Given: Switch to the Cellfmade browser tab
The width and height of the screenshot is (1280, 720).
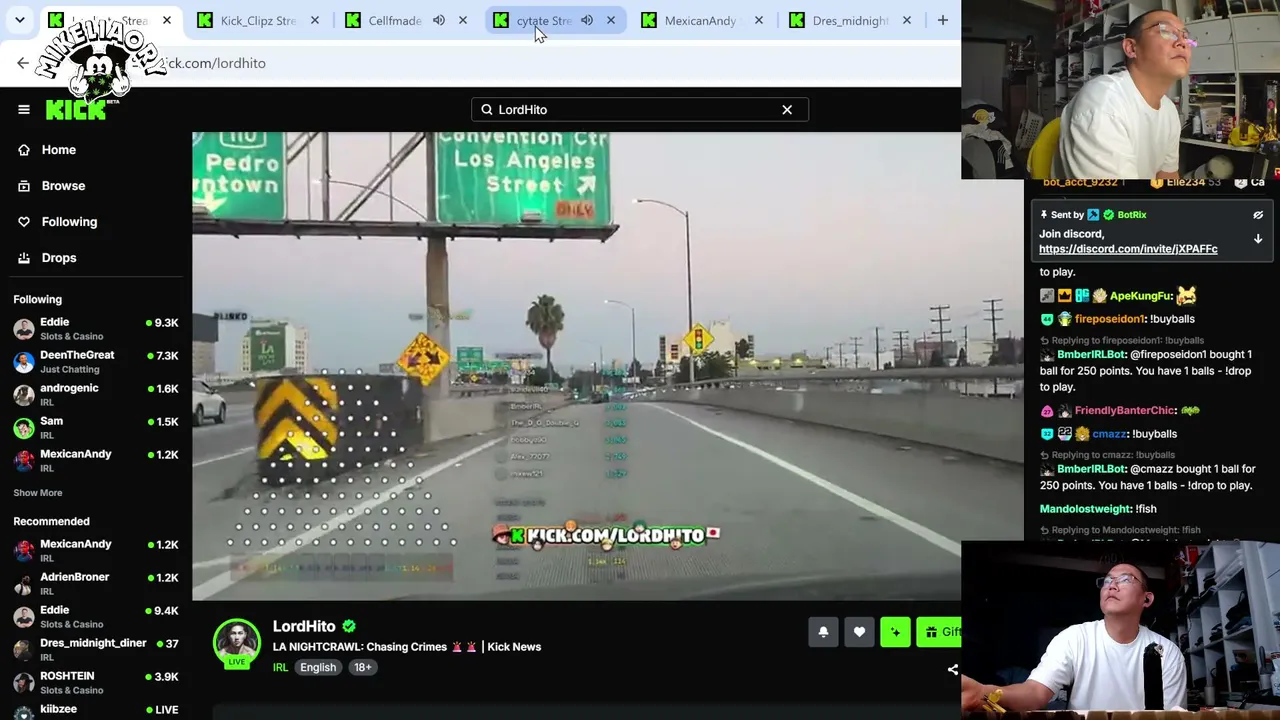Looking at the screenshot, I should [x=394, y=20].
